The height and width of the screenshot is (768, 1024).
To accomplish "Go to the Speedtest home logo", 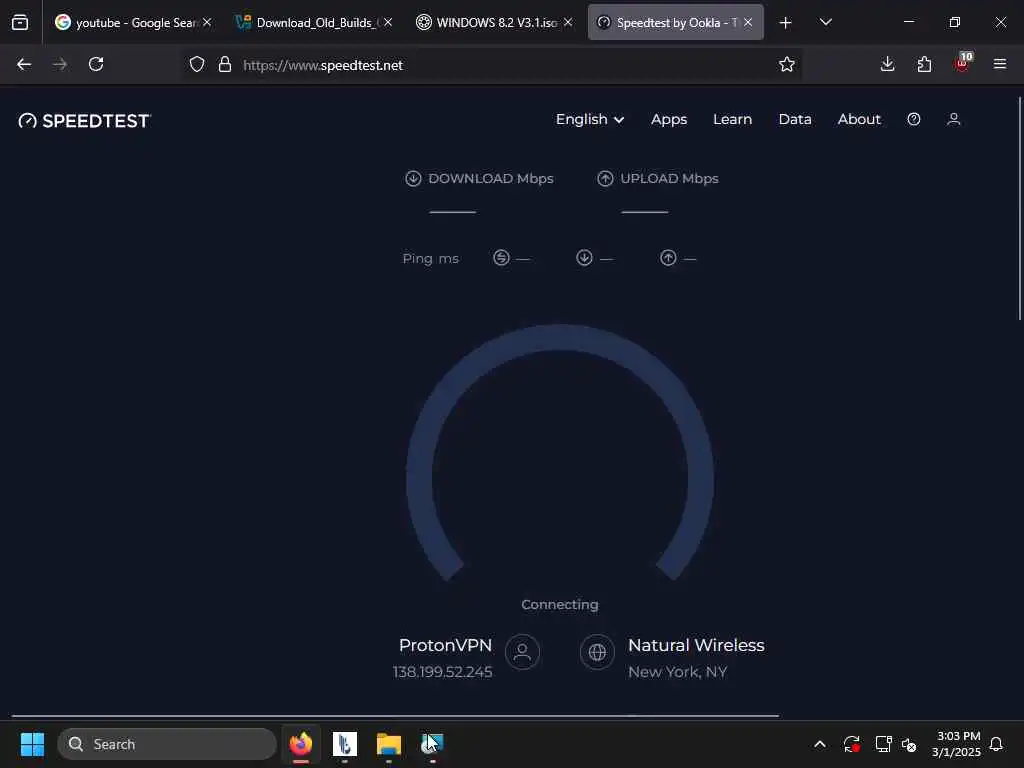I will pos(85,121).
